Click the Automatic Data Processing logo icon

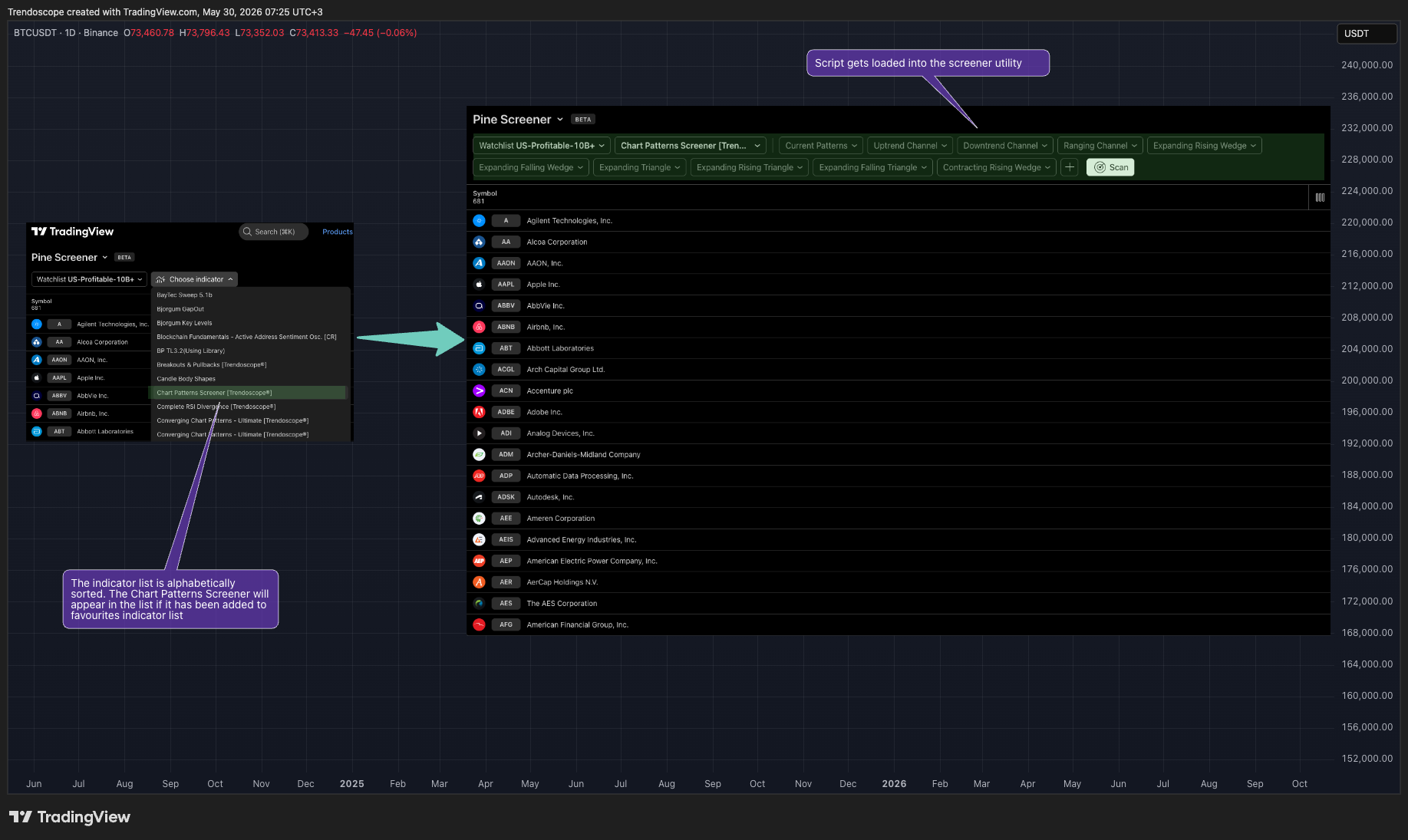[x=479, y=476]
